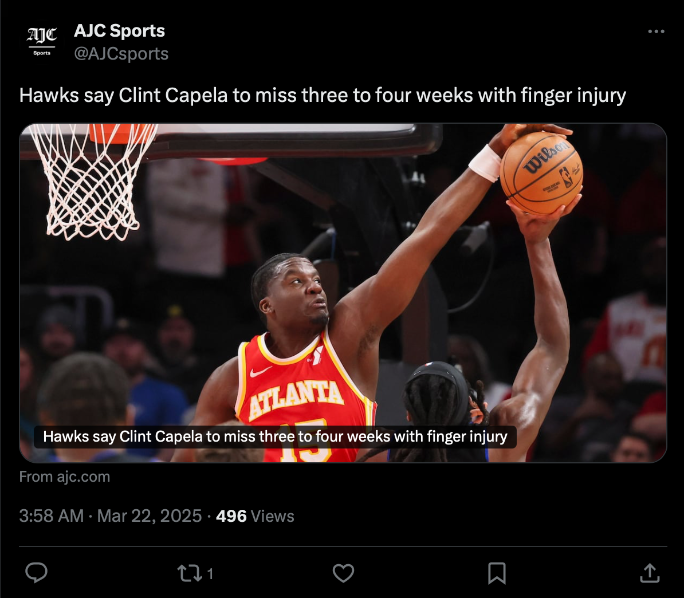
Task: Click the Wilson basketball in the photo
Action: 541,173
